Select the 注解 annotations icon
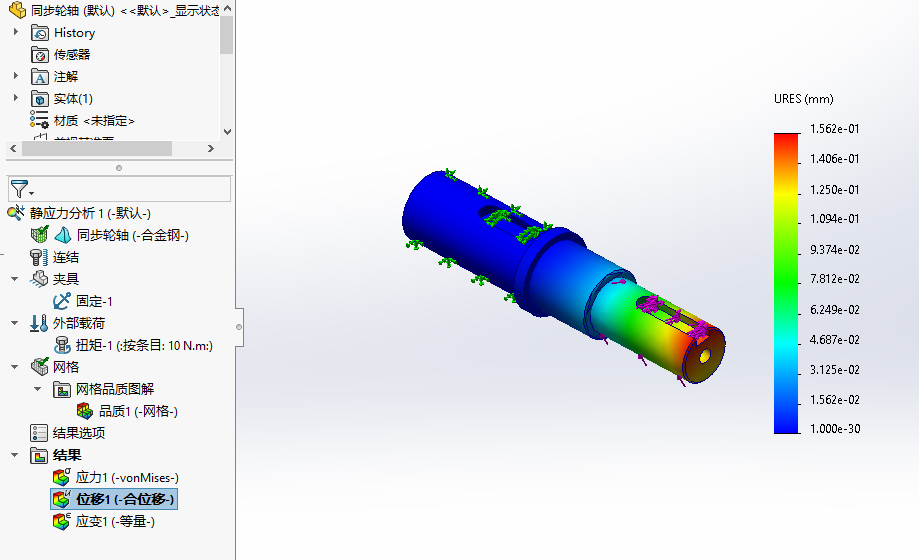The height and width of the screenshot is (560, 919). click(40, 77)
